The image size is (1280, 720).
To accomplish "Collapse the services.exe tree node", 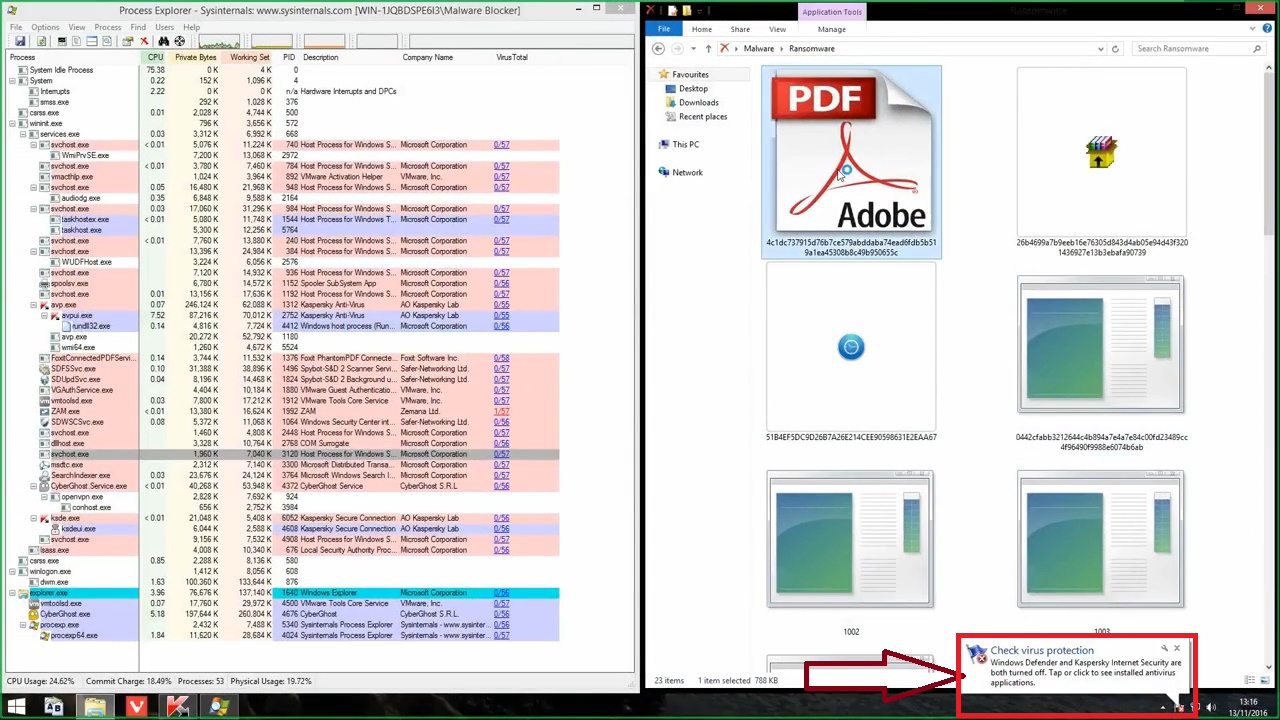I will pyautogui.click(x=23, y=134).
